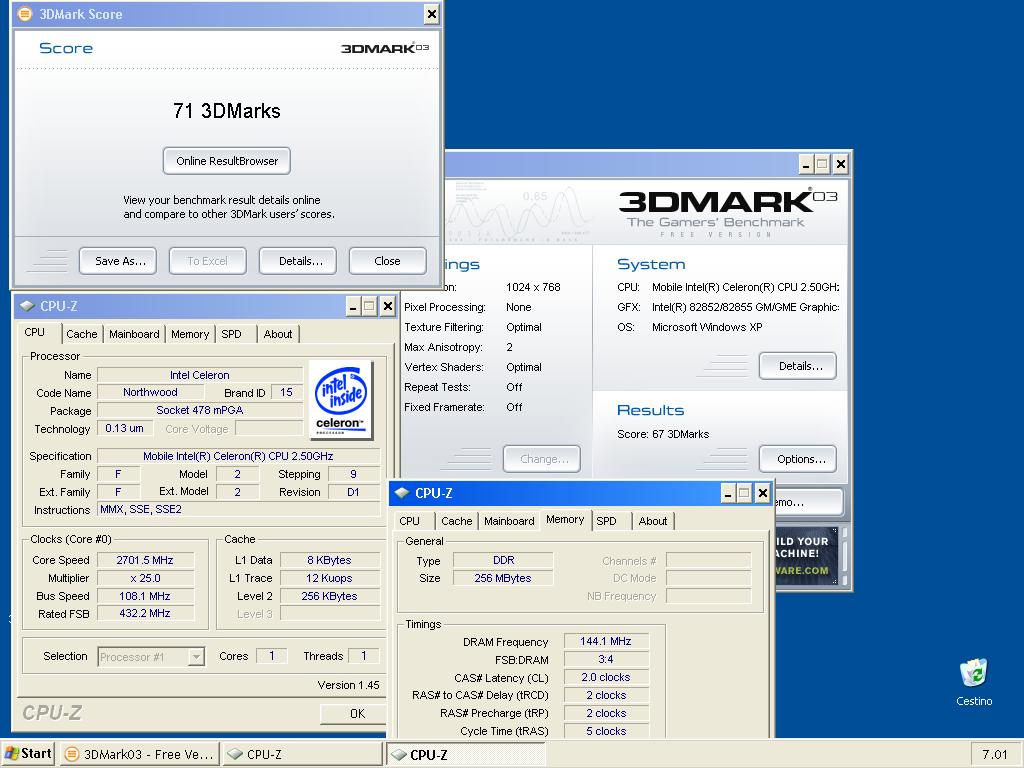
Task: Open the Online ResultBrowser
Action: coord(227,161)
